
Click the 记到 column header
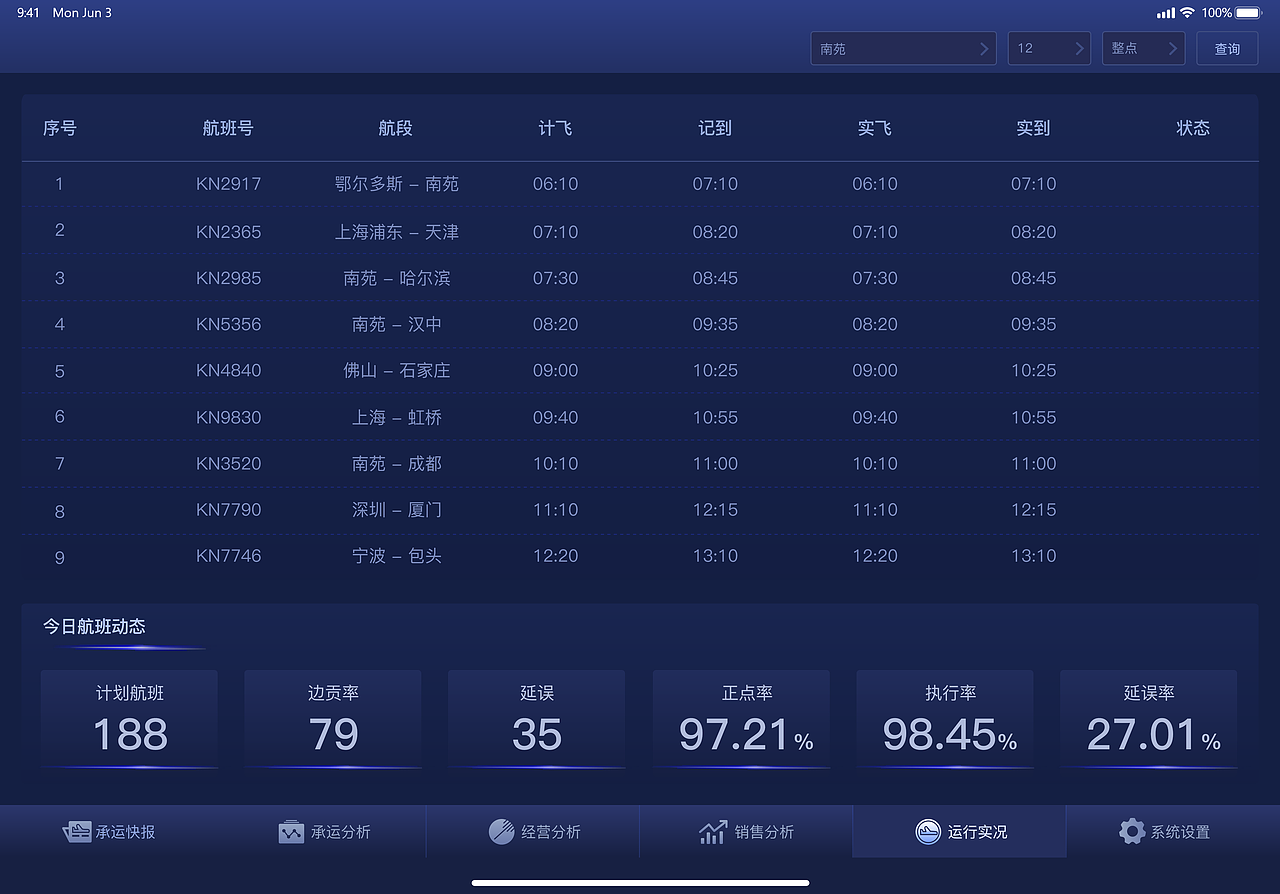(715, 128)
